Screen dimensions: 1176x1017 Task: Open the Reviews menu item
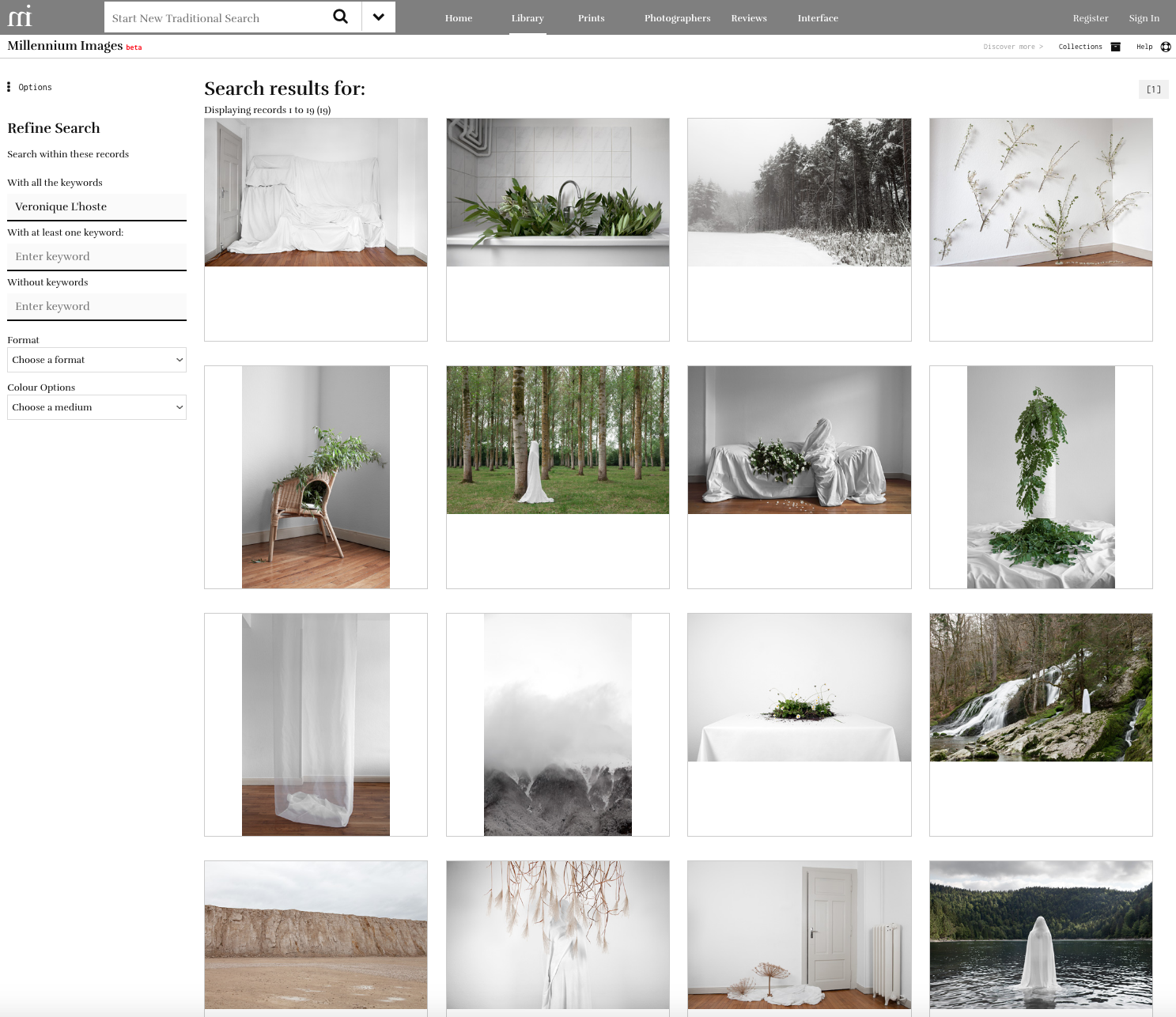tap(749, 18)
